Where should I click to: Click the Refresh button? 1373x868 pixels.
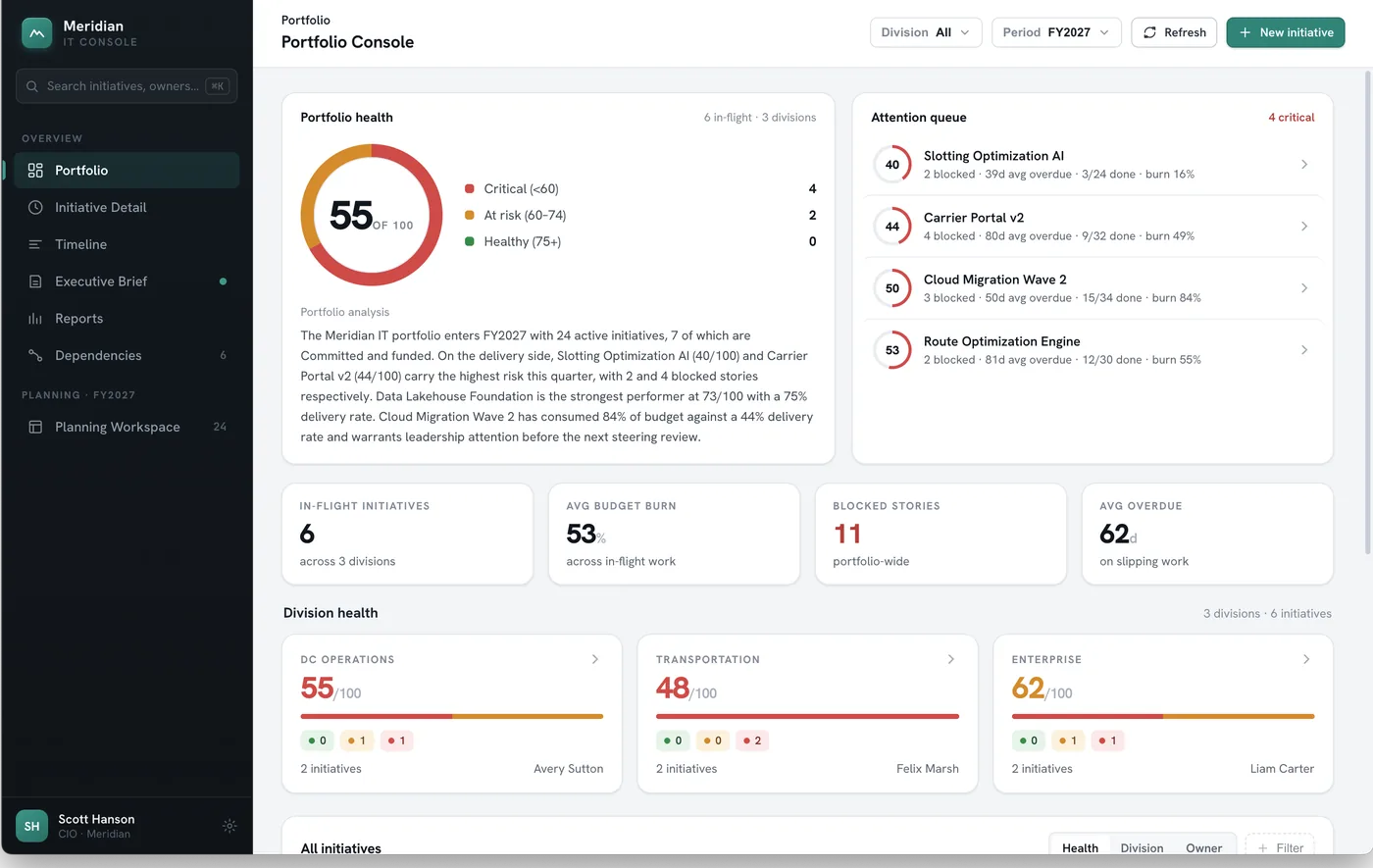point(1174,32)
